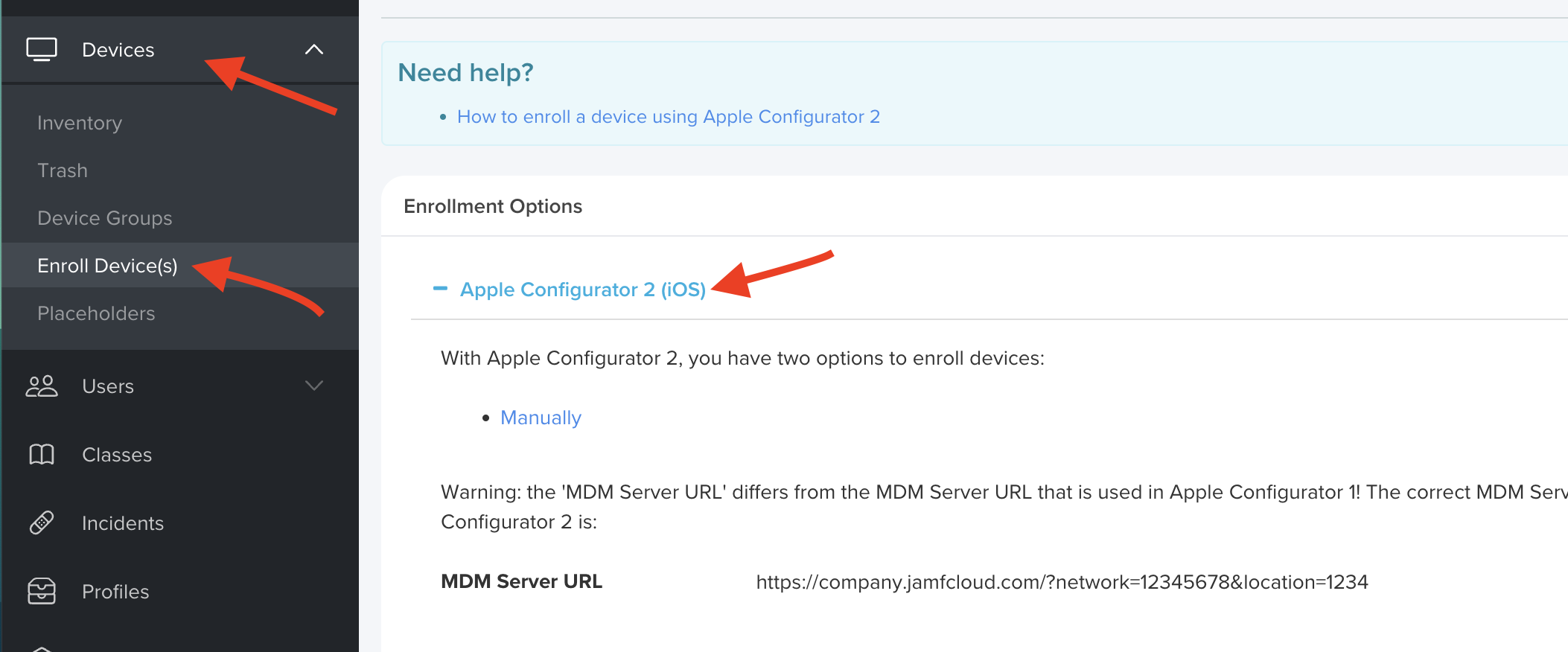Click the Manually enrollment link
Image resolution: width=1568 pixels, height=652 pixels.
tap(541, 418)
